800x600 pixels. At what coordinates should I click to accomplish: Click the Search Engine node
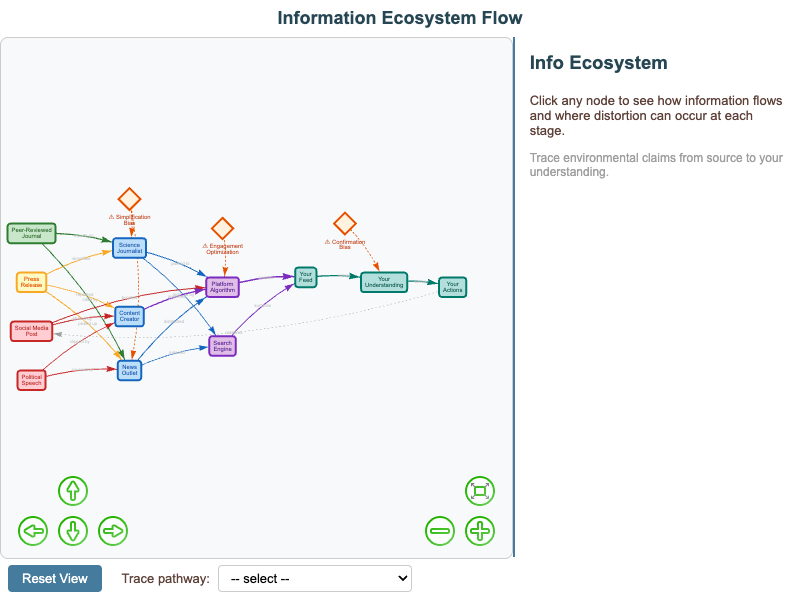pyautogui.click(x=222, y=346)
